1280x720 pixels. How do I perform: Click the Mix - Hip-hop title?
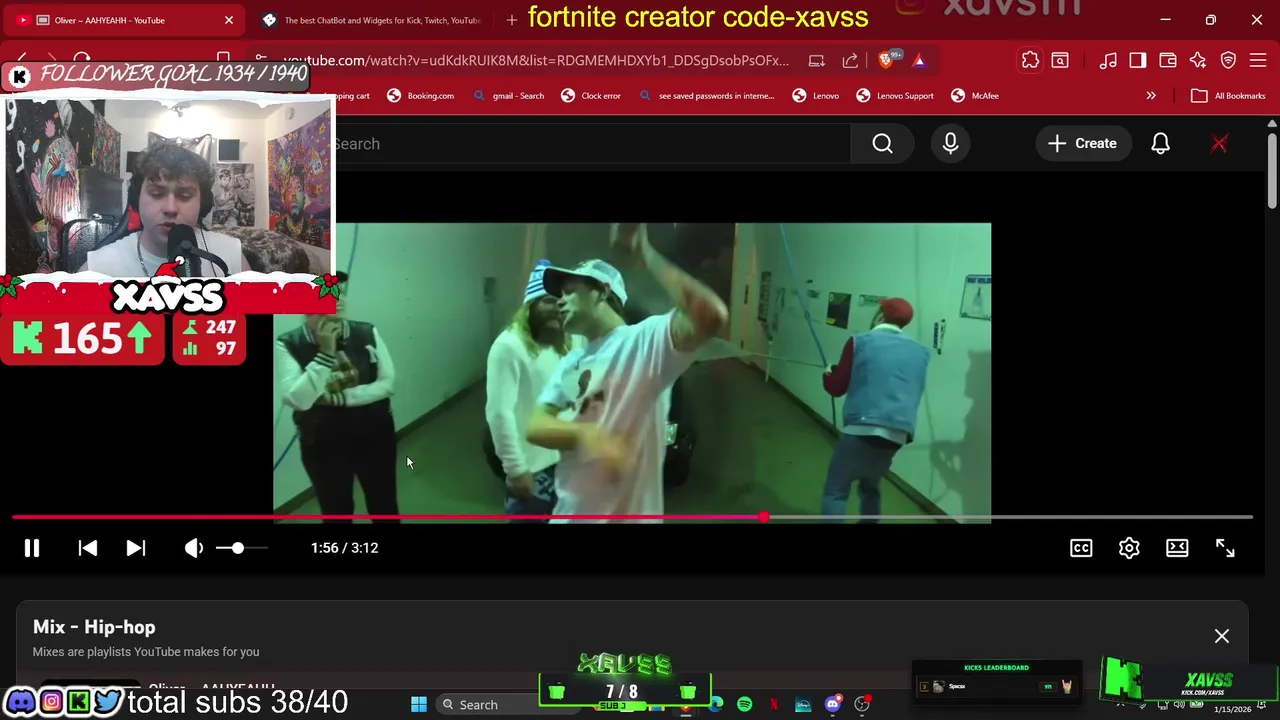point(94,627)
